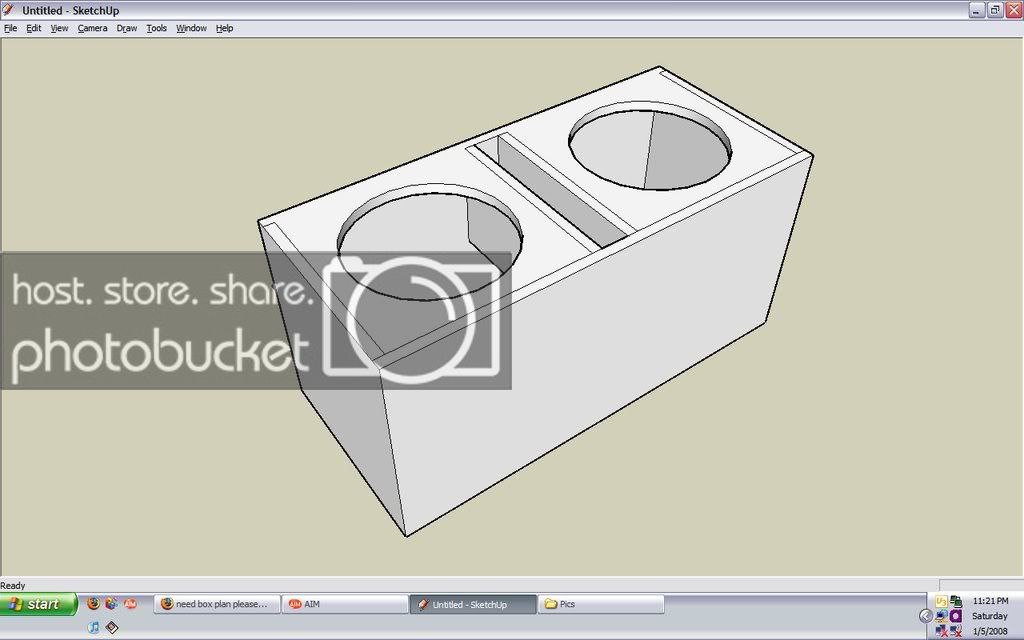
Task: Launch the colorful cube Quick Launch icon
Action: pos(112,603)
